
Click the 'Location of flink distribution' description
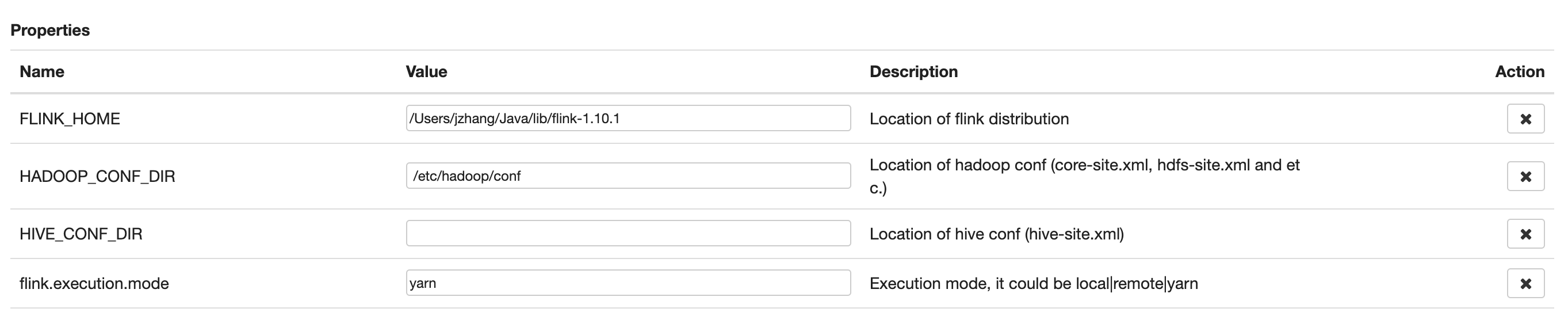coord(969,119)
